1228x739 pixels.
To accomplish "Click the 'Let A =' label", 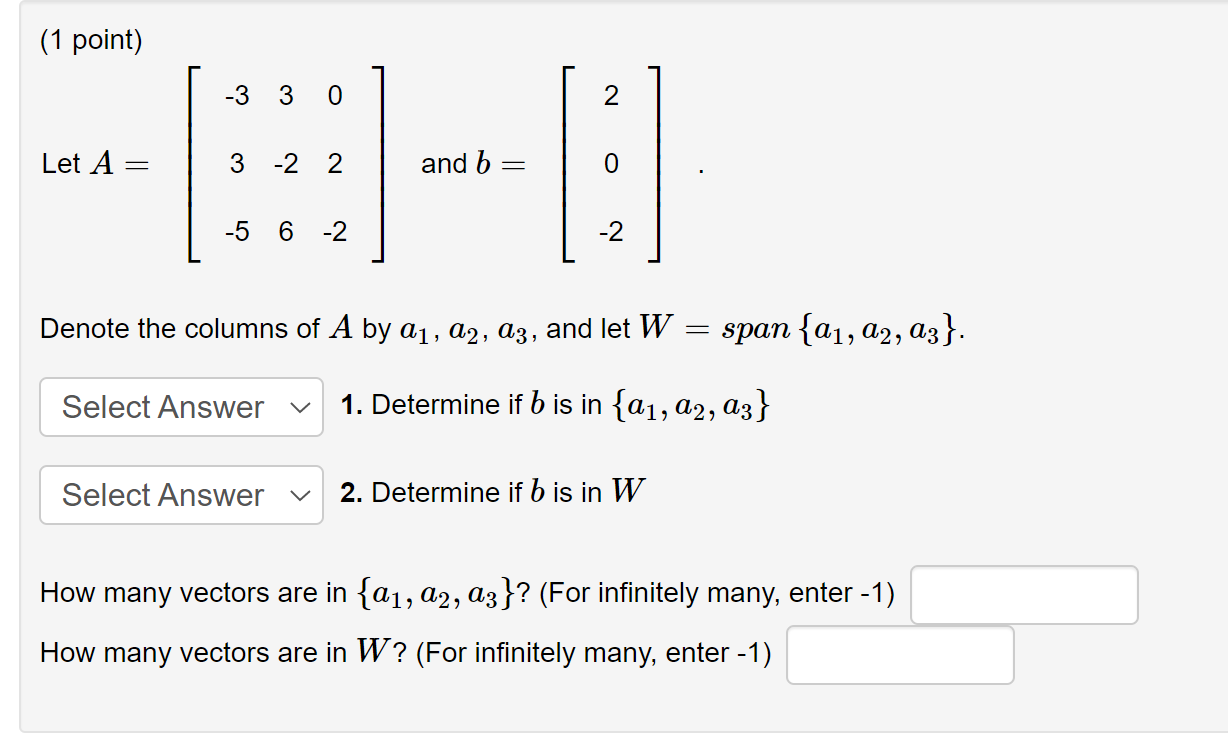I will pyautogui.click(x=93, y=164).
